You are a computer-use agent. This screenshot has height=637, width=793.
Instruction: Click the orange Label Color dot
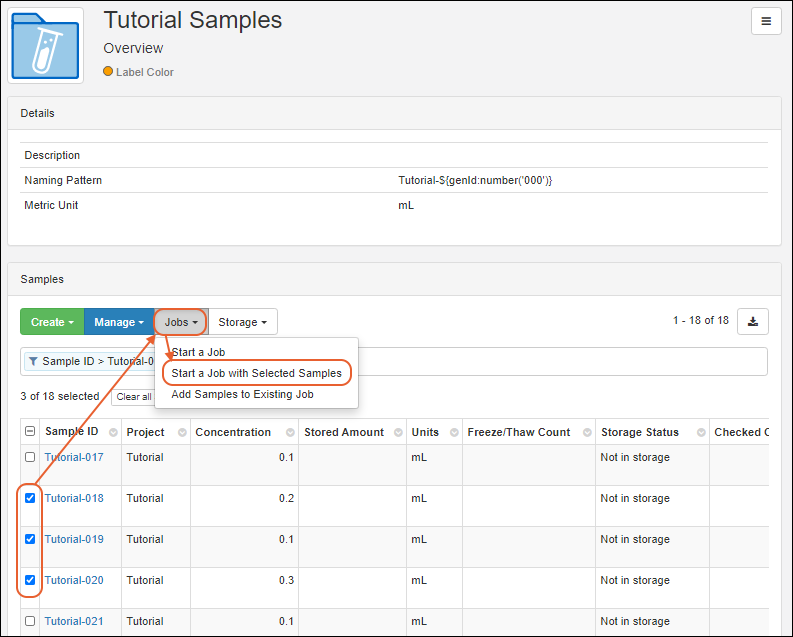(108, 72)
